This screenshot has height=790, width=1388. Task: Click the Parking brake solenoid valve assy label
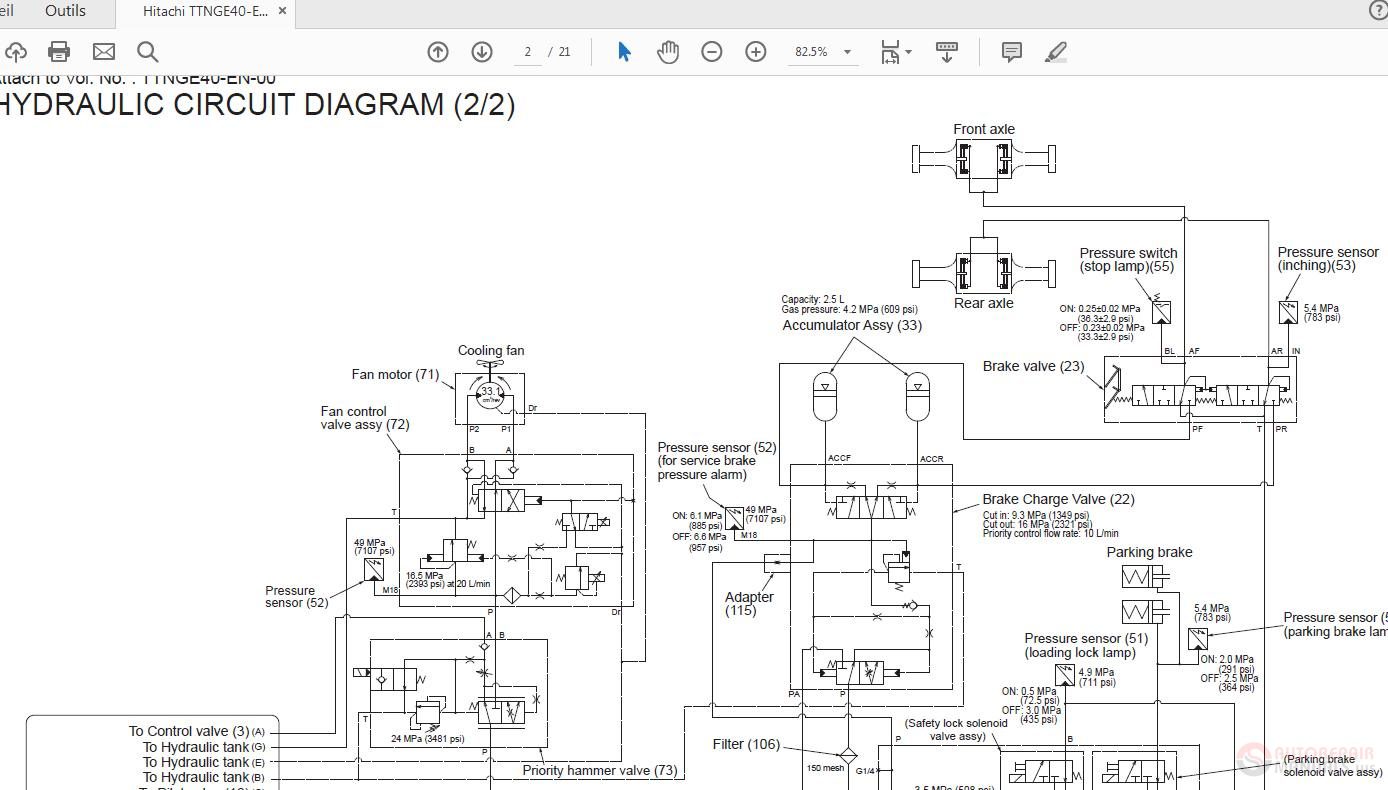point(1333,766)
